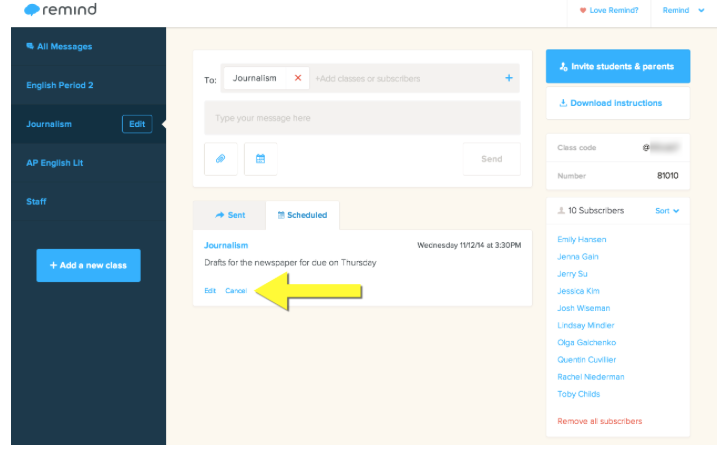The width and height of the screenshot is (724, 460).
Task: Click Add classes or subscribers field
Action: click(368, 79)
